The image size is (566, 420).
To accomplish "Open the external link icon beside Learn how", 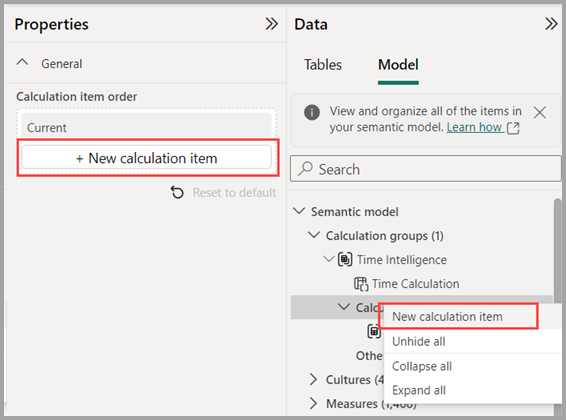I will [513, 128].
